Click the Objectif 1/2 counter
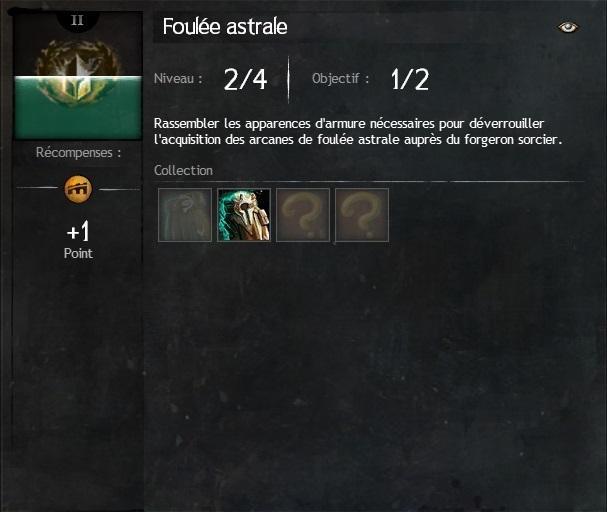Screen dimensions: 607x512 tap(410, 79)
